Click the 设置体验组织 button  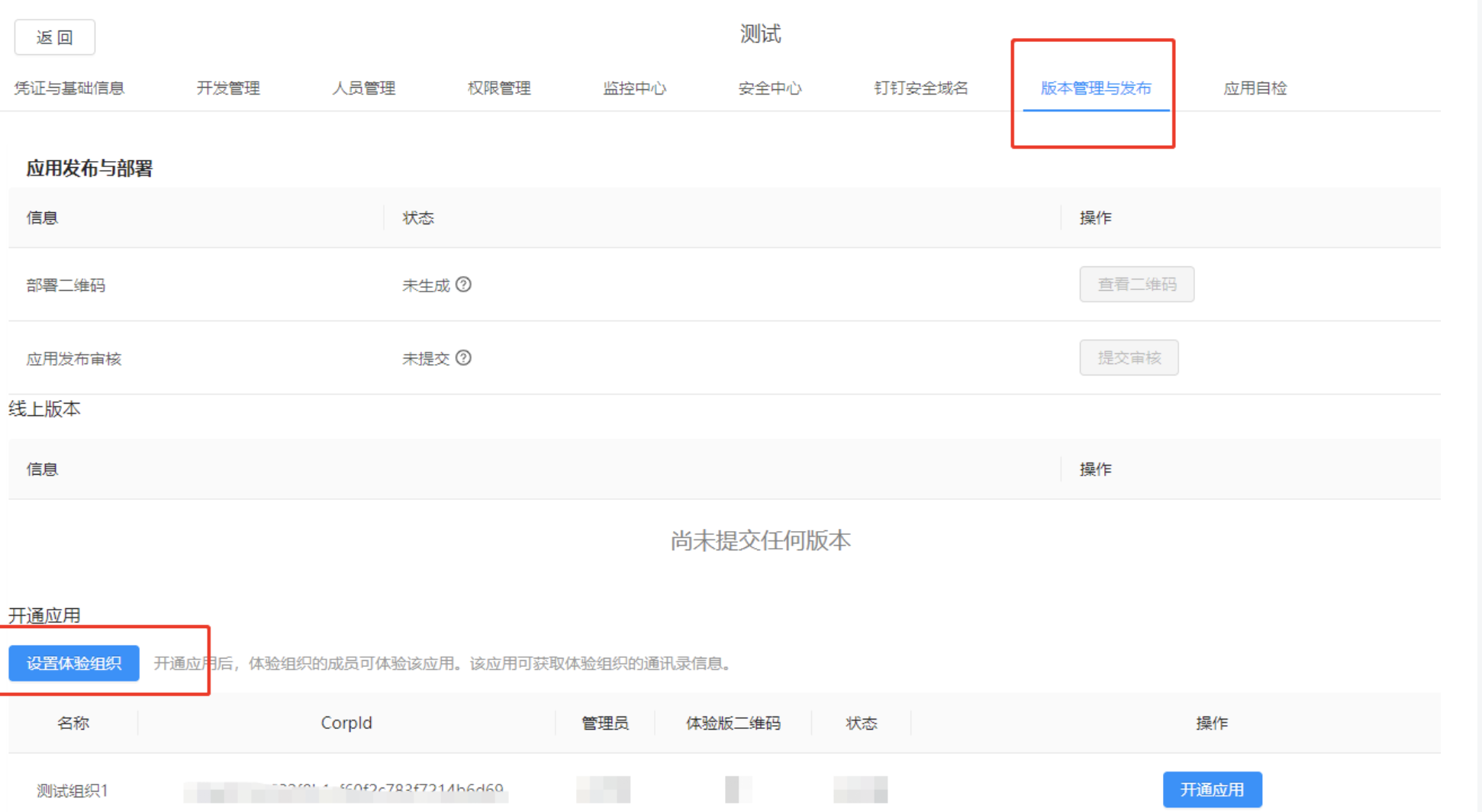point(74,663)
